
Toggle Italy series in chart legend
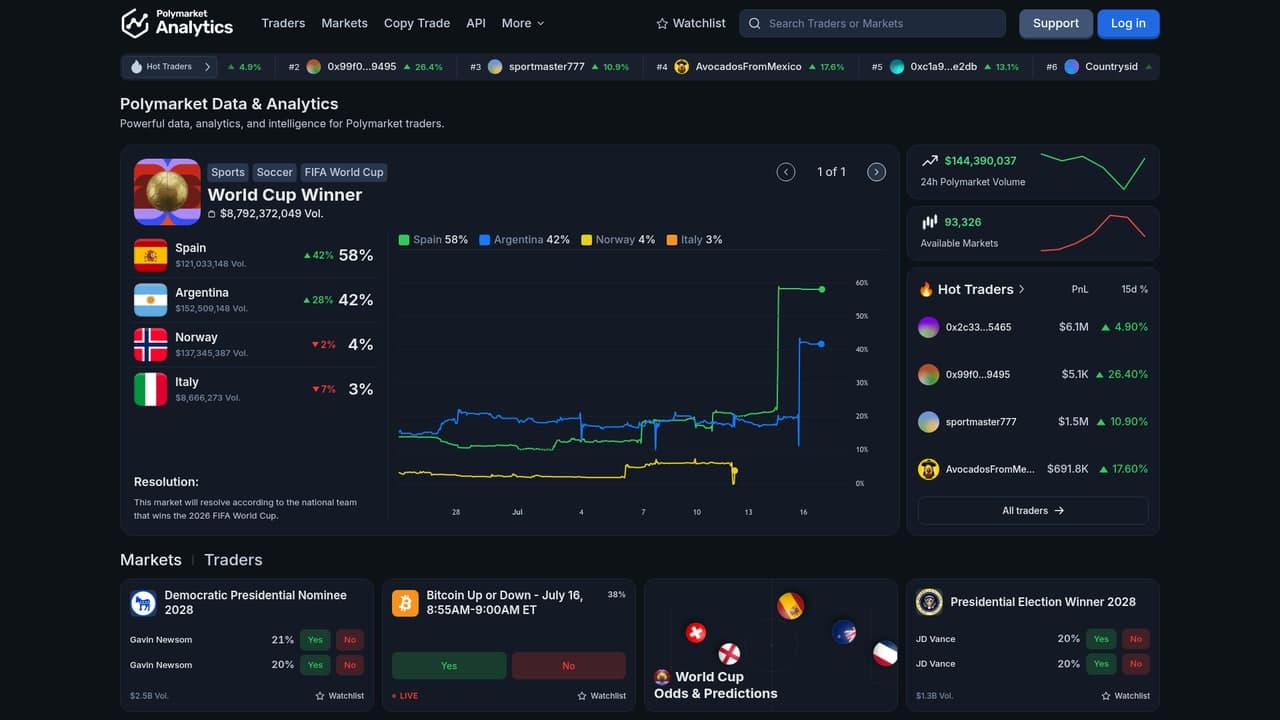tap(695, 240)
